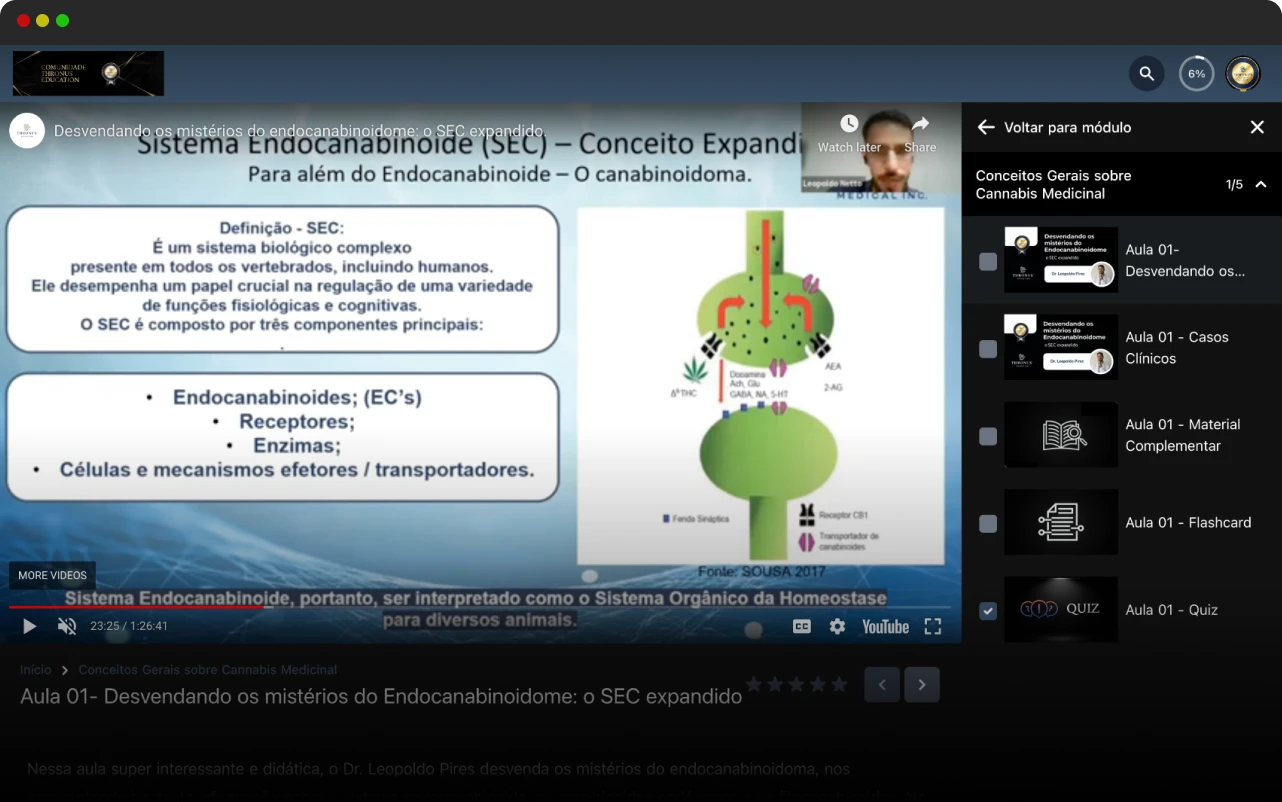The height and width of the screenshot is (802, 1282).
Task: Click the Voltar para módulo link
Action: 1067,127
